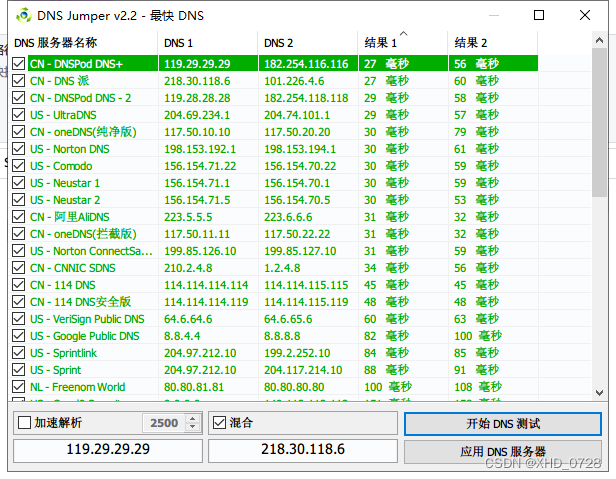Image resolution: width=616 pixels, height=479 pixels.
Task: Toggle checkbox for US - UltraDNS
Action: 18,115
